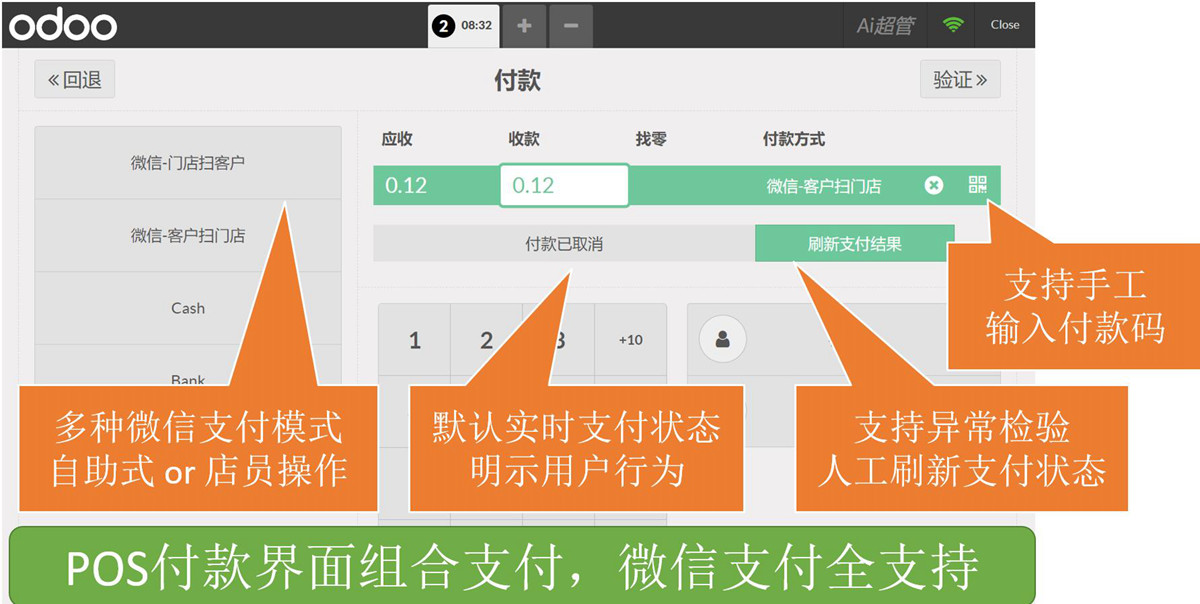Viewport: 1200px width, 604px height.
Task: Click the 找零 column header
Action: point(651,139)
